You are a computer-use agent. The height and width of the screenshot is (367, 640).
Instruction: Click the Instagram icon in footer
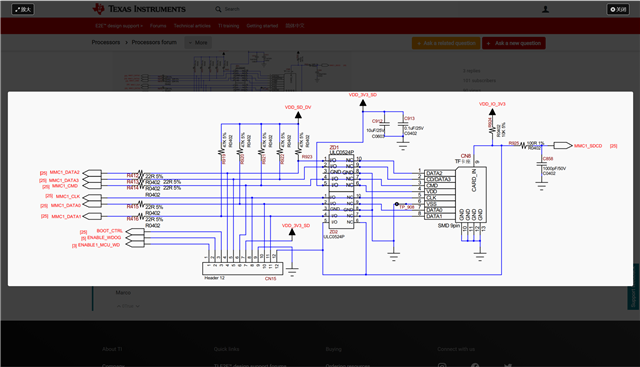442,365
